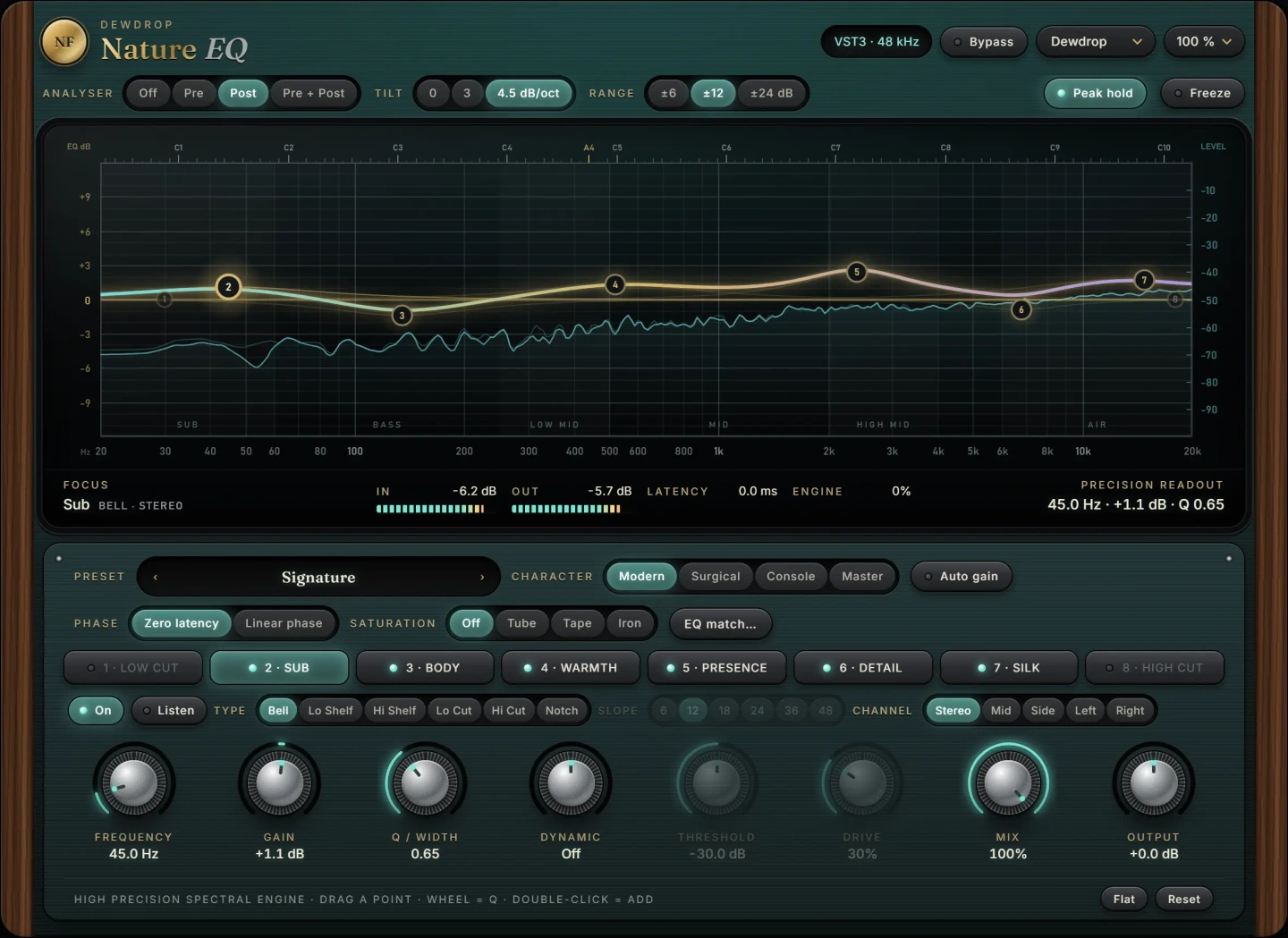Select Tube saturation
Viewport: 1288px width, 938px height.
[x=521, y=623]
